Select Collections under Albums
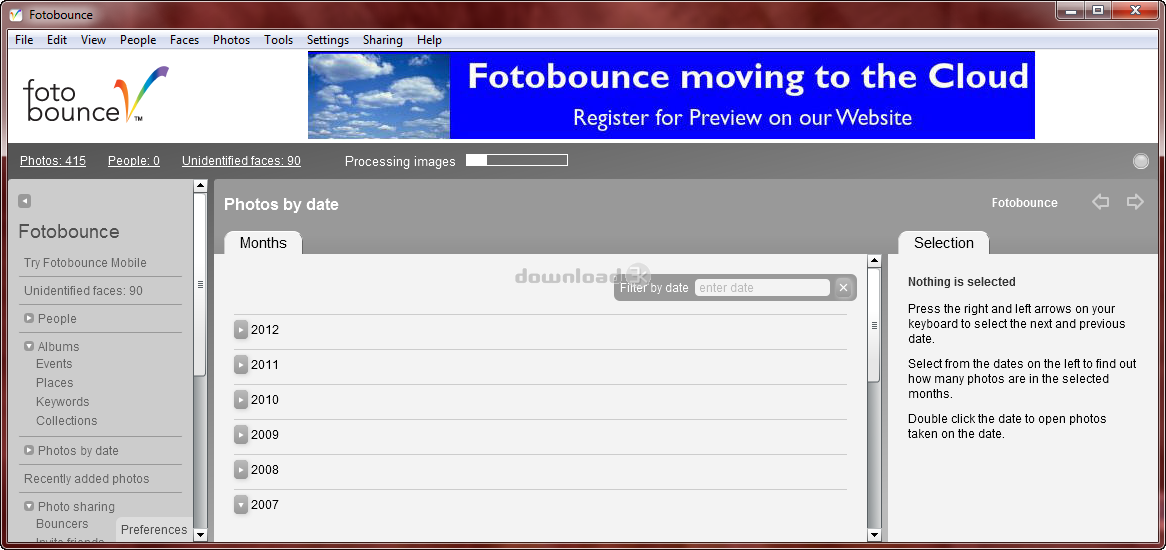Screen dimensions: 1166x550 pos(66,421)
